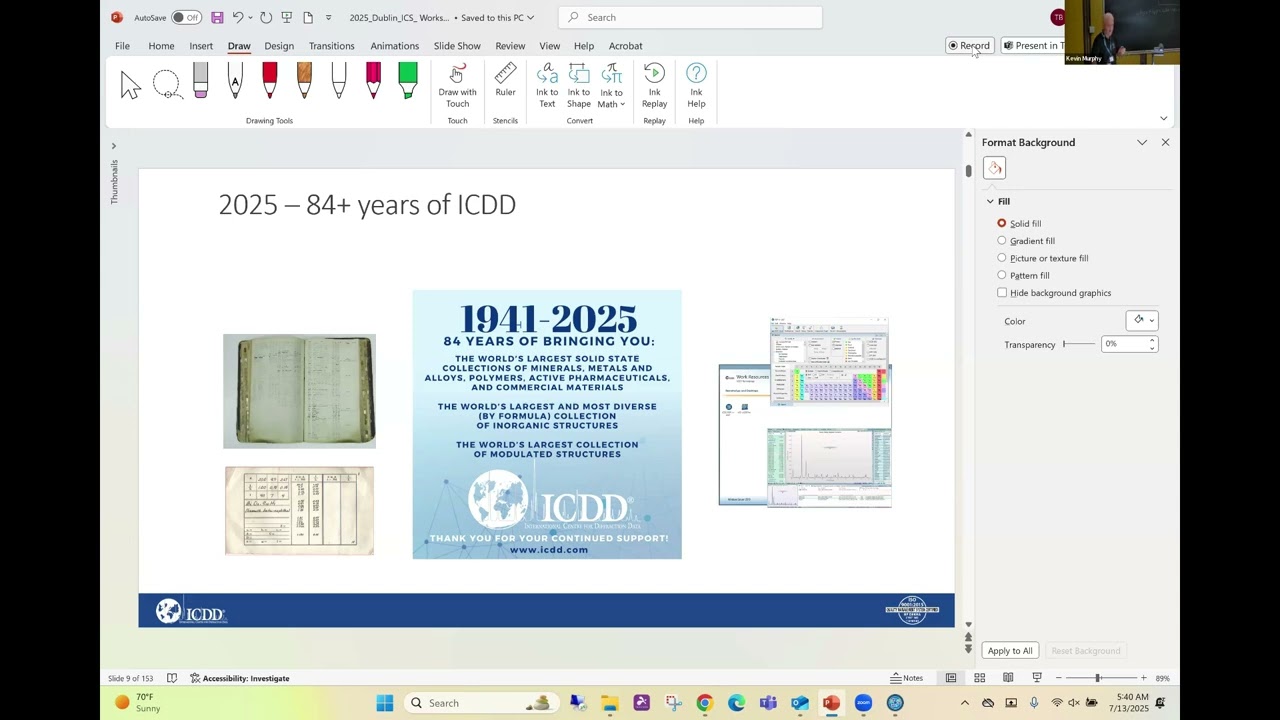
Task: Open Ink Help
Action: [x=696, y=86]
